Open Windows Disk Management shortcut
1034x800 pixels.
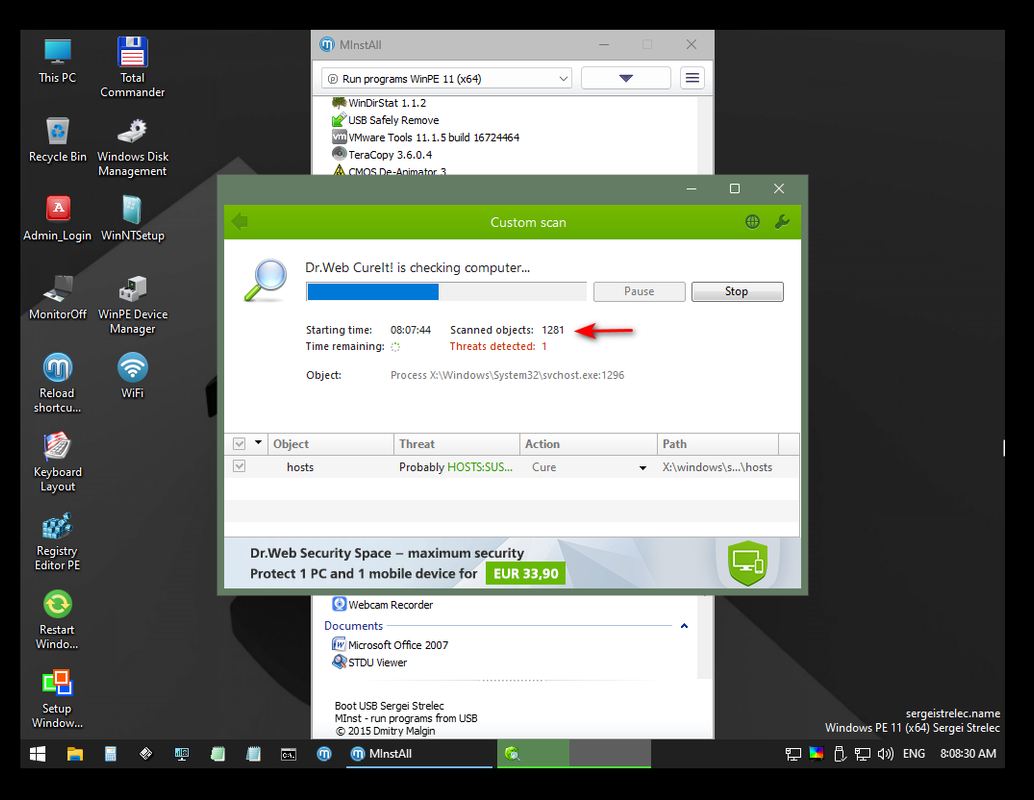(132, 148)
